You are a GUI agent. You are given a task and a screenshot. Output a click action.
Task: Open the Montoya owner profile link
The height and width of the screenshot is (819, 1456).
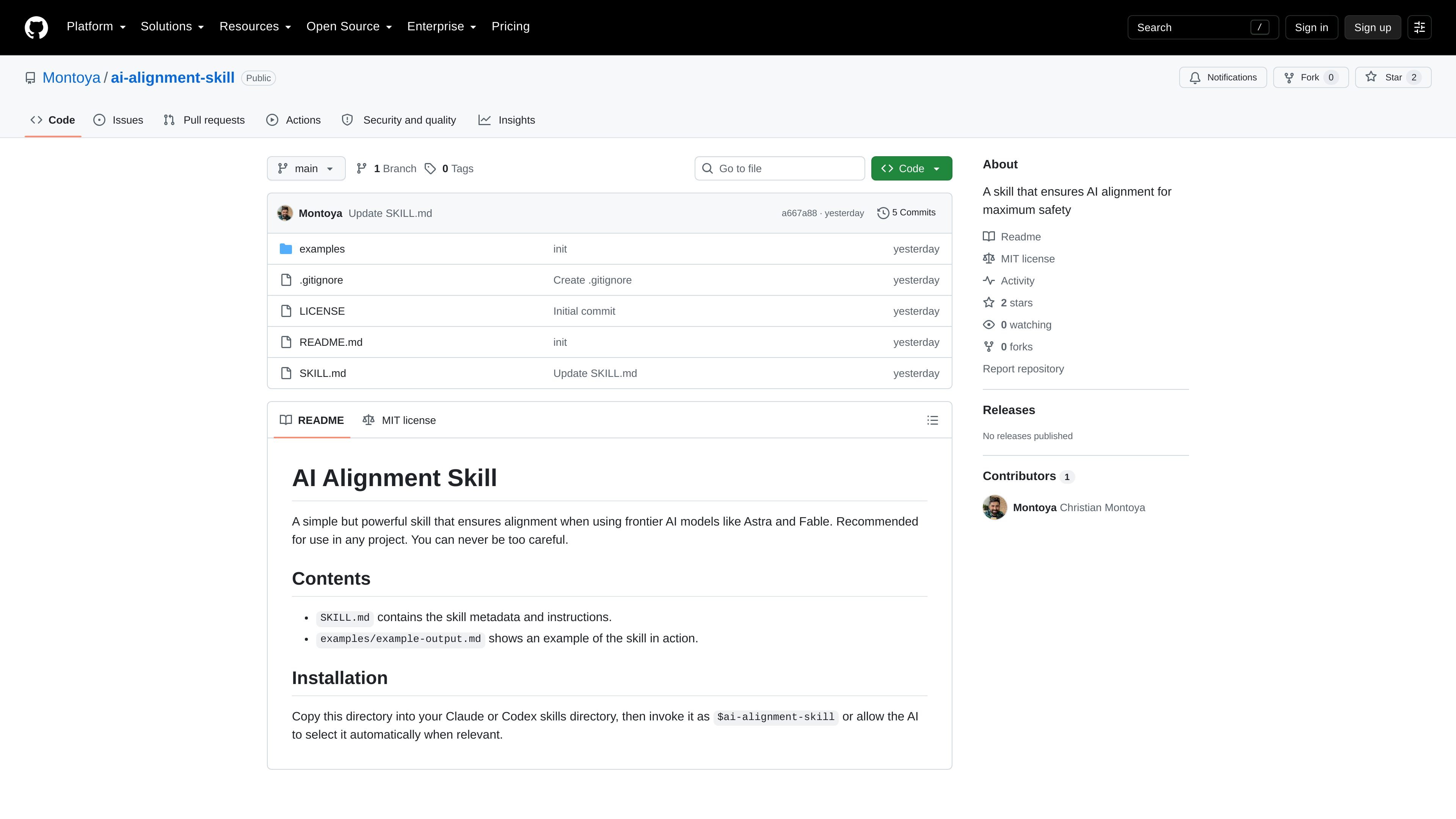coord(71,77)
